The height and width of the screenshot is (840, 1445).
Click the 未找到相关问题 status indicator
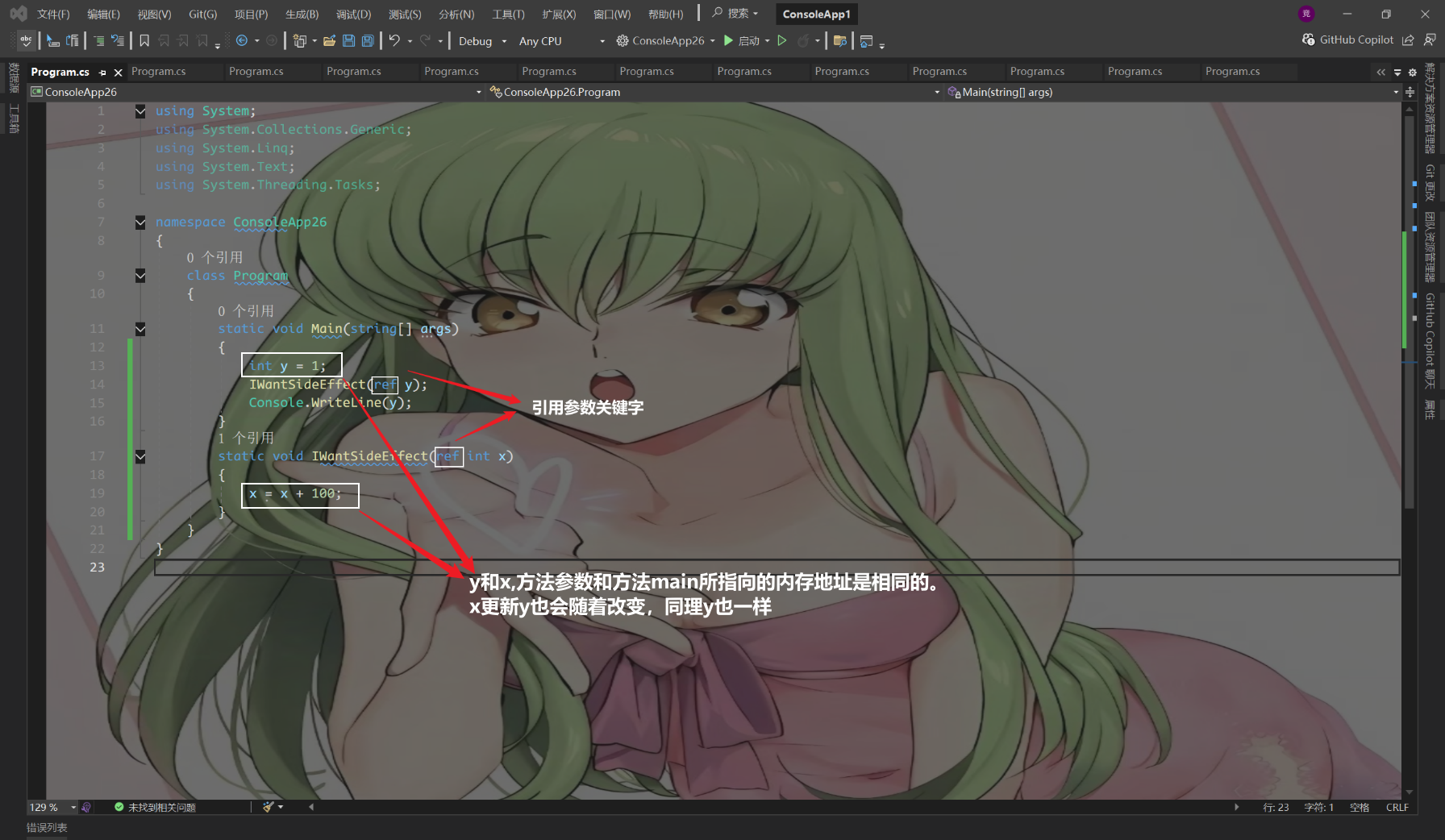[156, 807]
